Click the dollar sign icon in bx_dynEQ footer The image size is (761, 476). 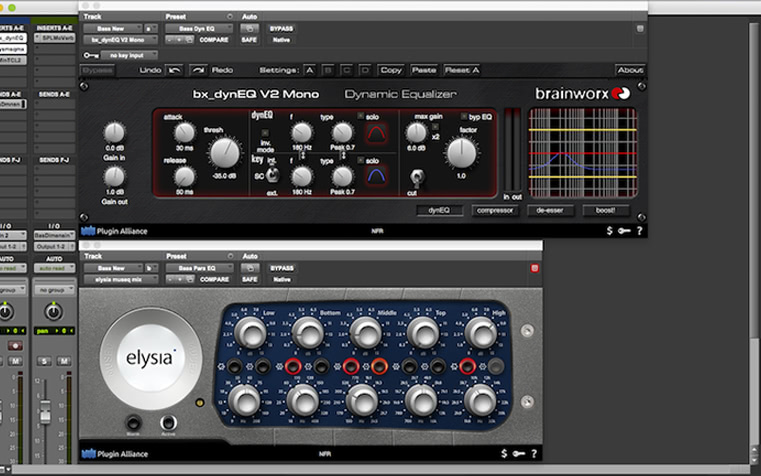610,231
